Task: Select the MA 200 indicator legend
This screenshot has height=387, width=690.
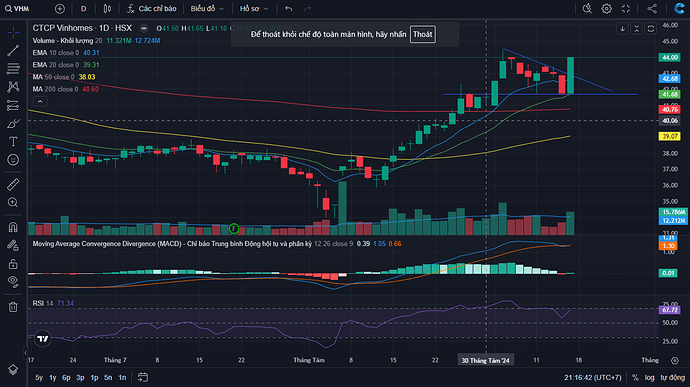Action: pyautogui.click(x=66, y=89)
